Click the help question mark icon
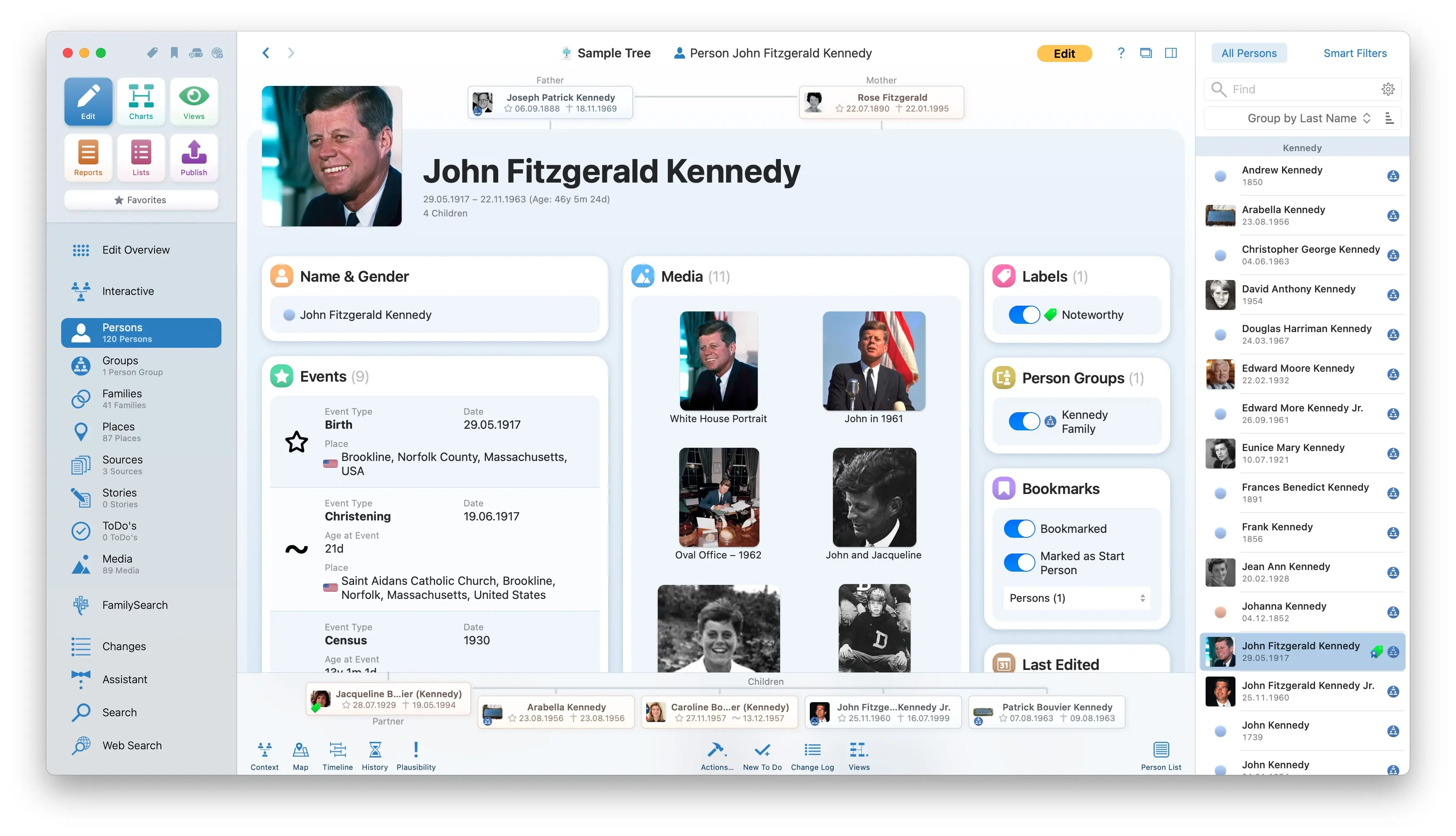1456x836 pixels. coord(1121,53)
